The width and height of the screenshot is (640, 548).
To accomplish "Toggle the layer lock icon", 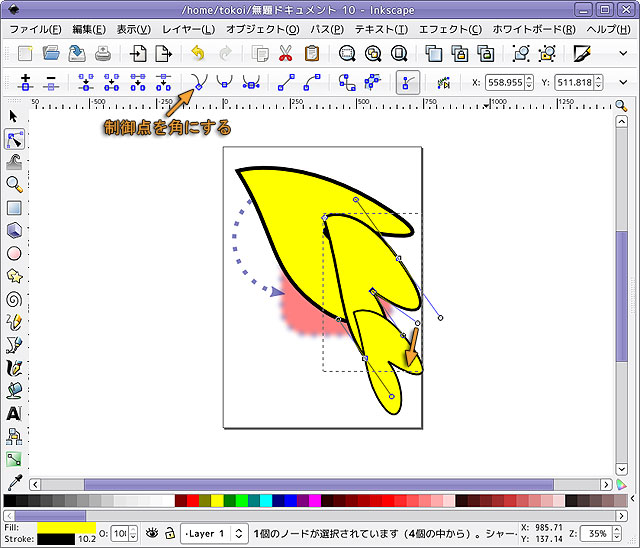I will (170, 533).
